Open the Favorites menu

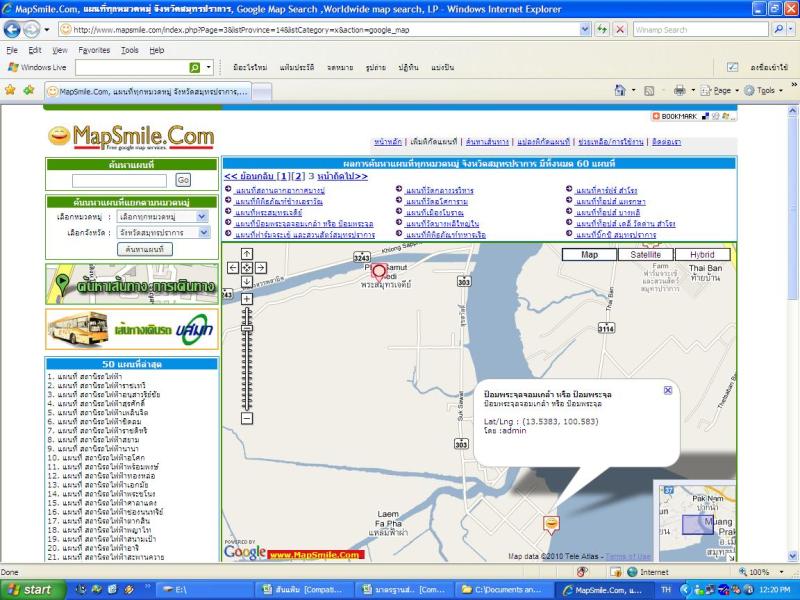click(94, 50)
